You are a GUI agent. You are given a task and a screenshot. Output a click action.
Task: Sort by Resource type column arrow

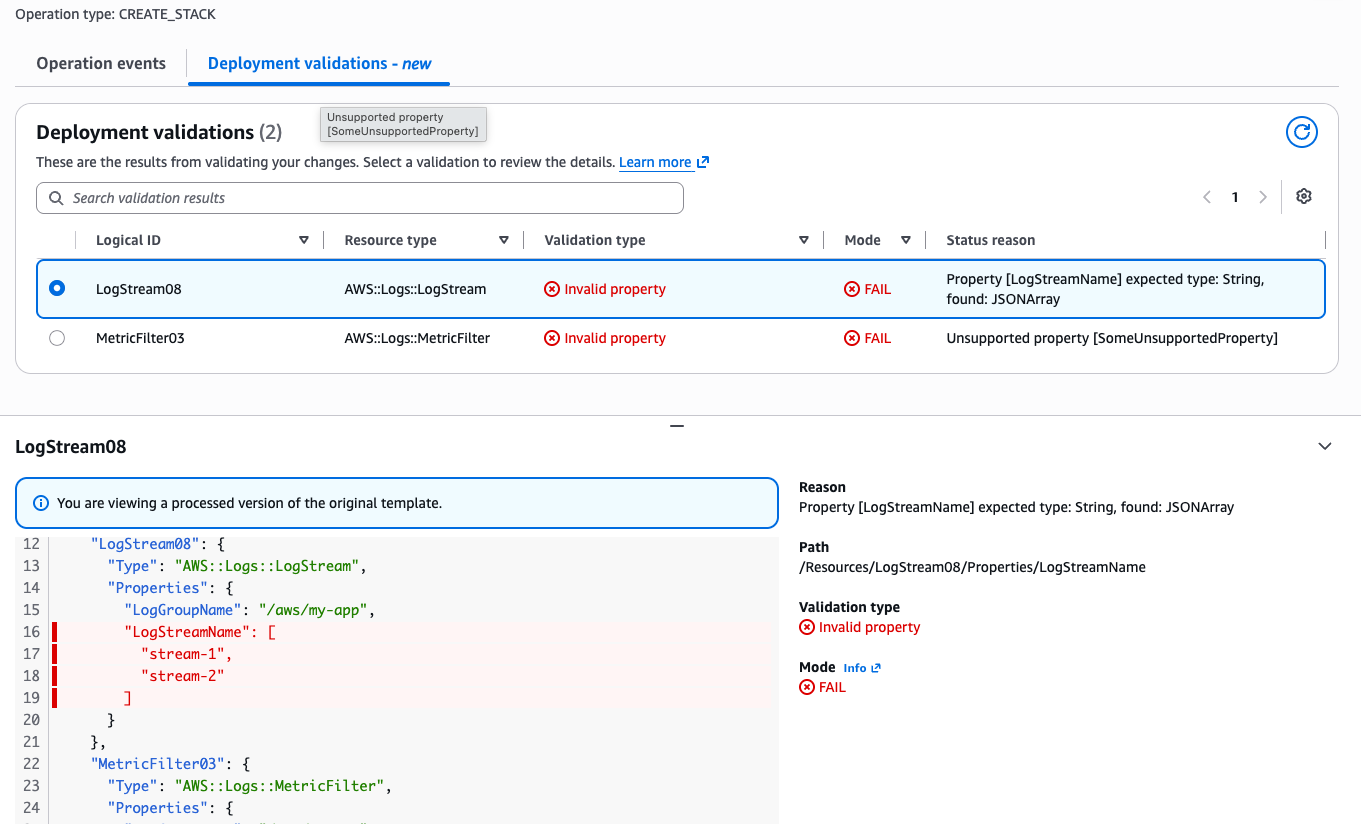coord(504,240)
